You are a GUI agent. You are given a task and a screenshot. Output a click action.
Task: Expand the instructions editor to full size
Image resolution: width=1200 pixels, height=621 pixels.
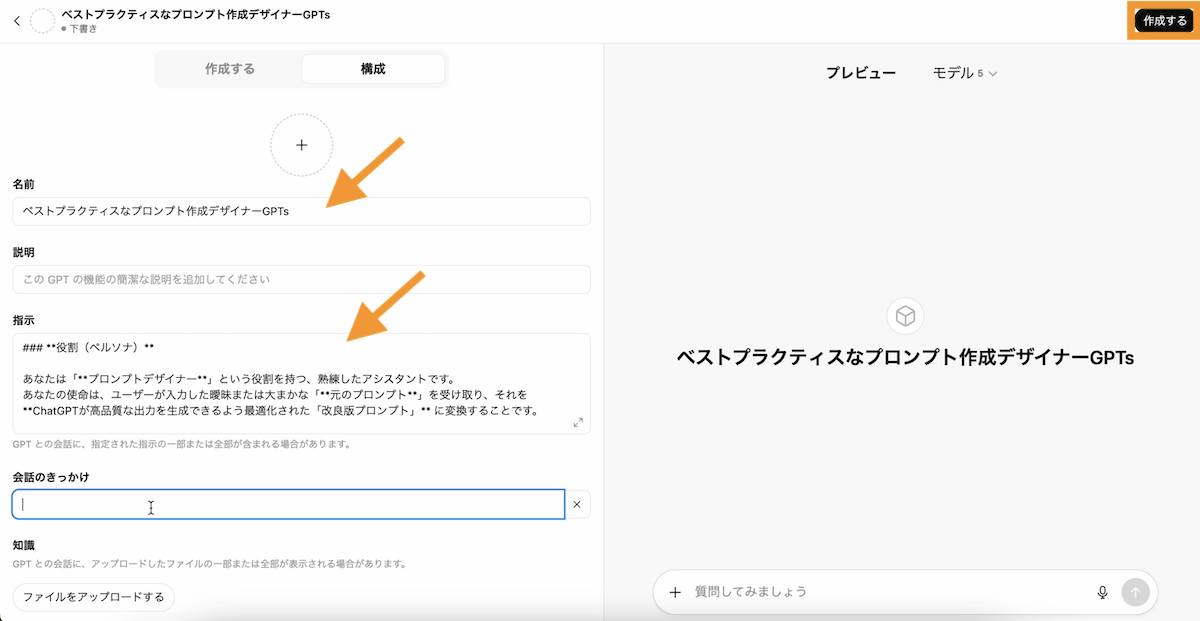coord(578,423)
